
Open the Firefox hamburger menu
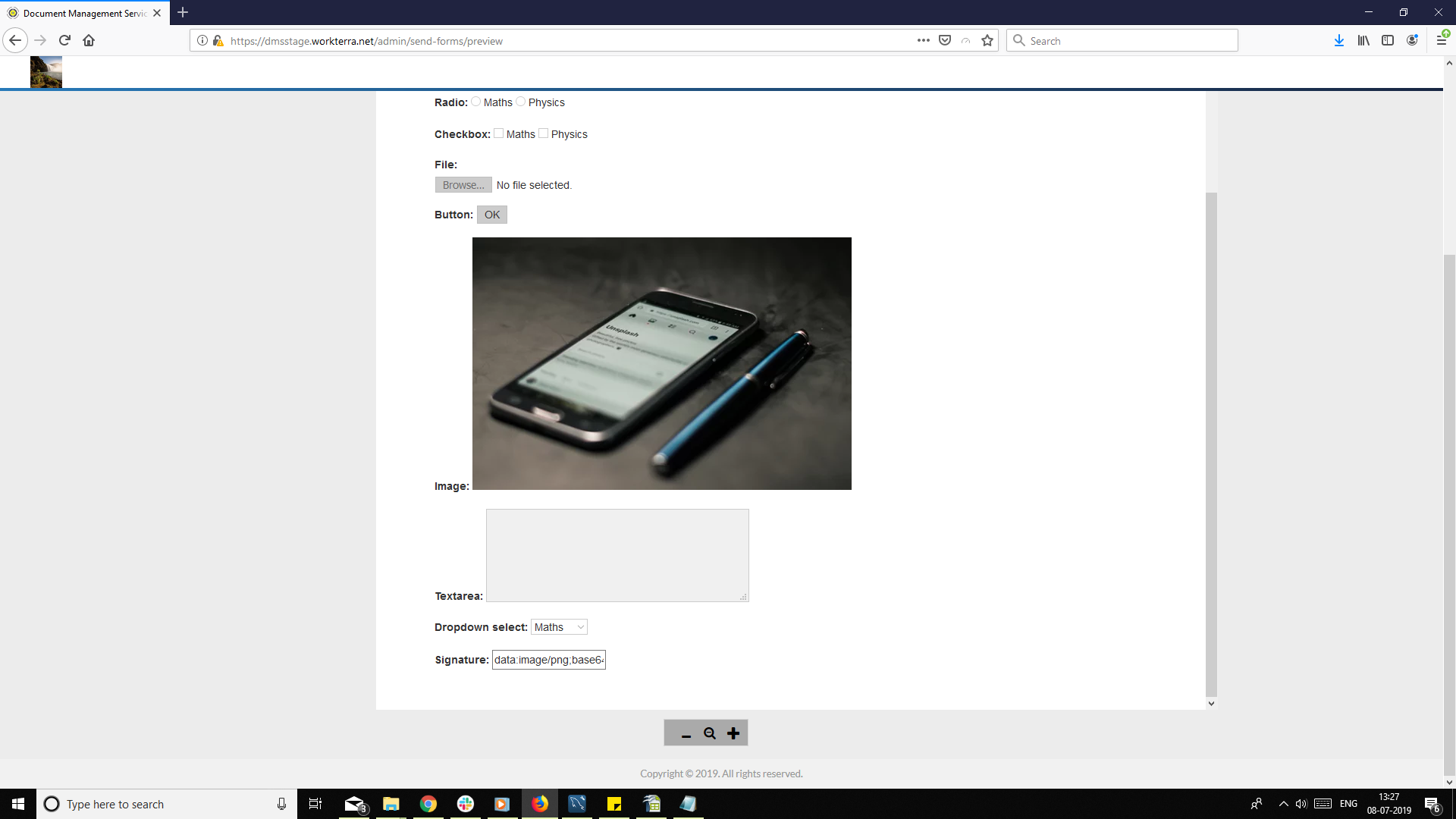tap(1442, 41)
